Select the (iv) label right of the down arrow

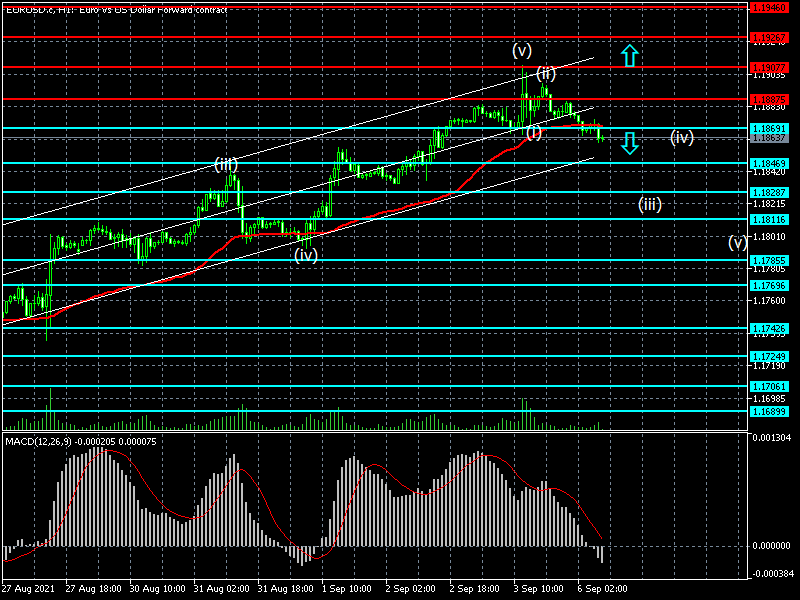pos(682,137)
